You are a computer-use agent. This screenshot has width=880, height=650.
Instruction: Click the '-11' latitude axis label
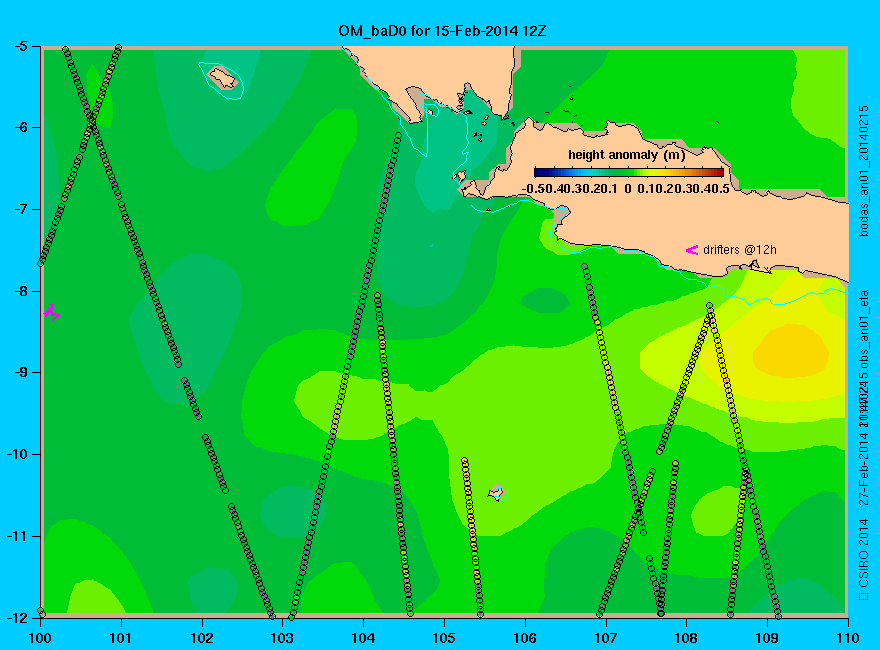pos(17,536)
